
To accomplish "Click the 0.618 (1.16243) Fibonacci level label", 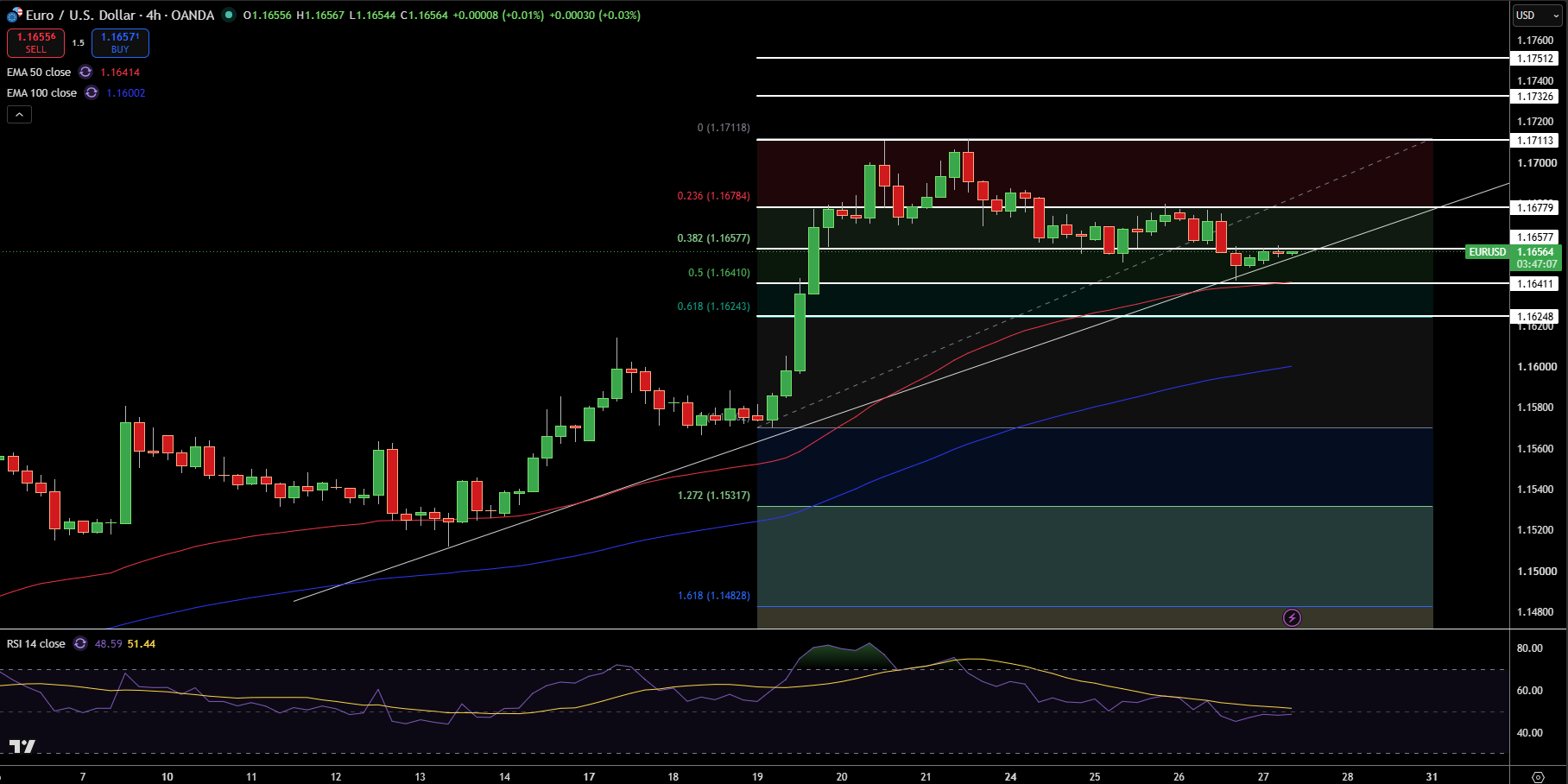I will (713, 307).
